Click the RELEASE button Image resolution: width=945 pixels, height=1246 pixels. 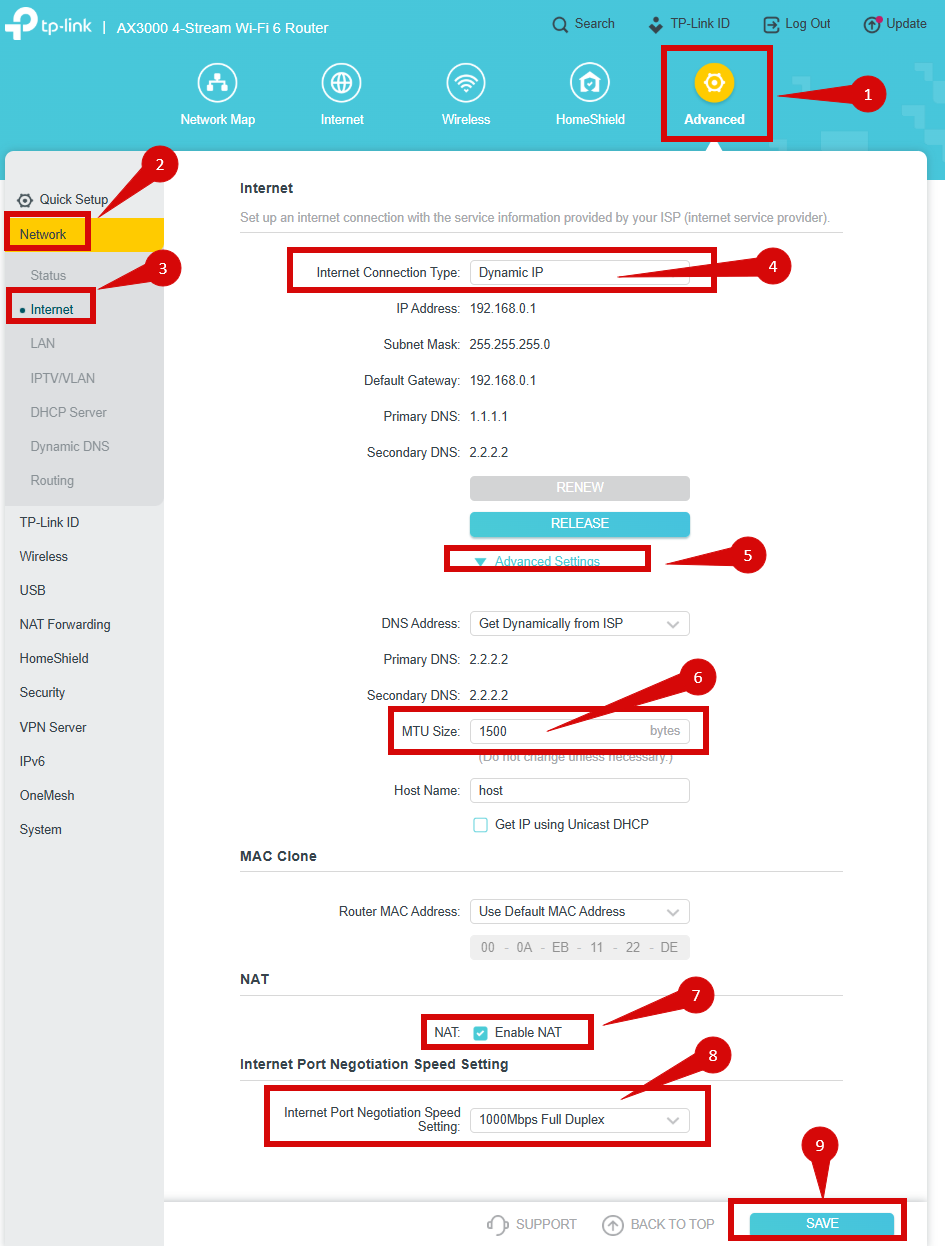[579, 524]
